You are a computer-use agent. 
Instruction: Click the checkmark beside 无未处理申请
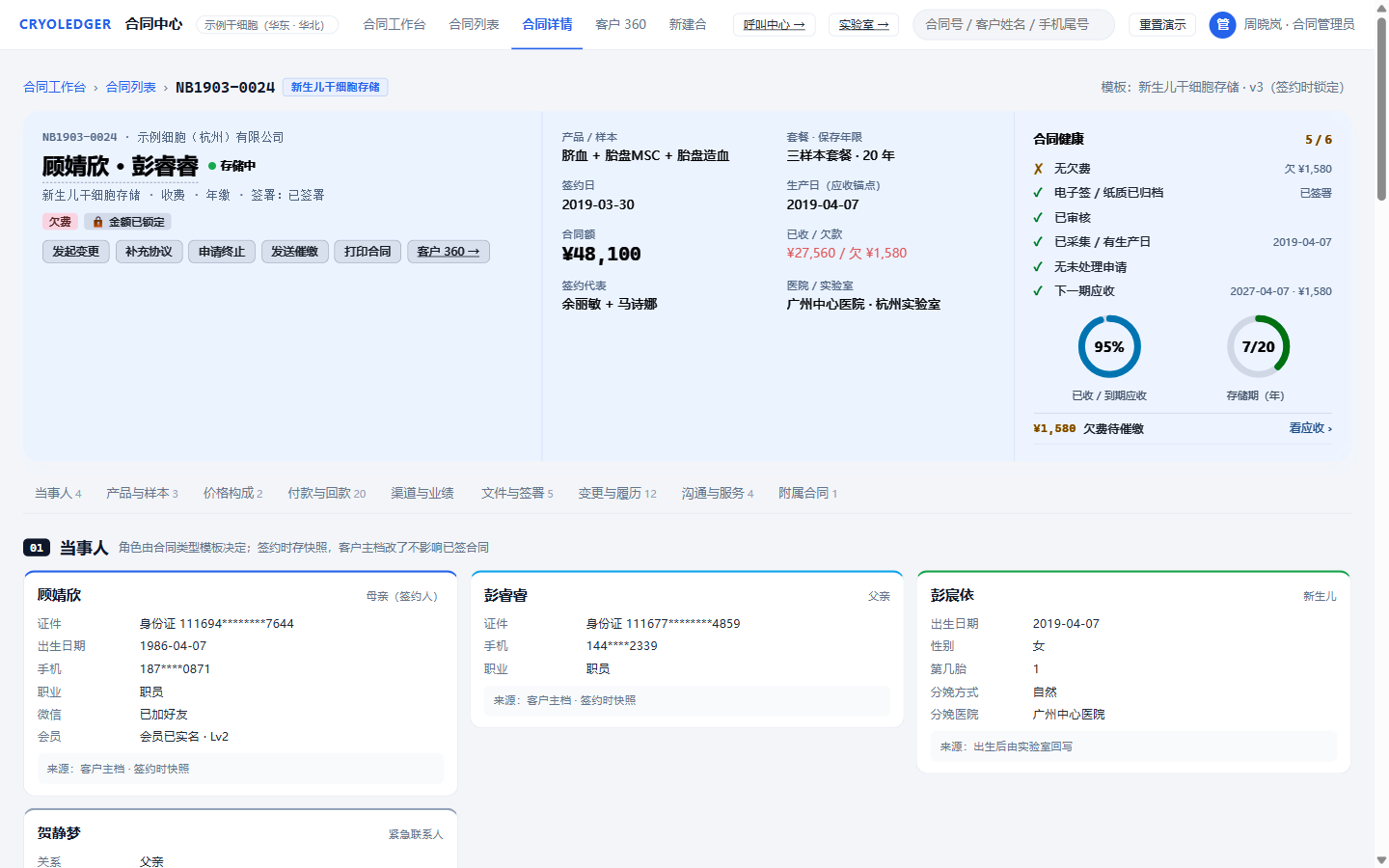[1038, 267]
